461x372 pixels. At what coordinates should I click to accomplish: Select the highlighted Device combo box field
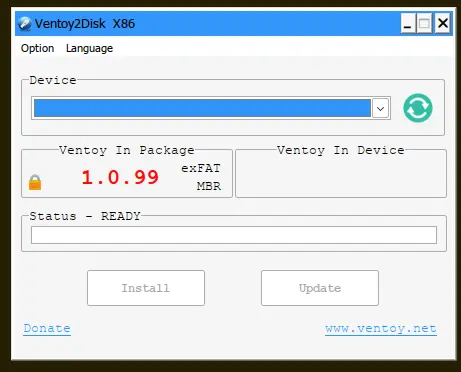(211, 108)
